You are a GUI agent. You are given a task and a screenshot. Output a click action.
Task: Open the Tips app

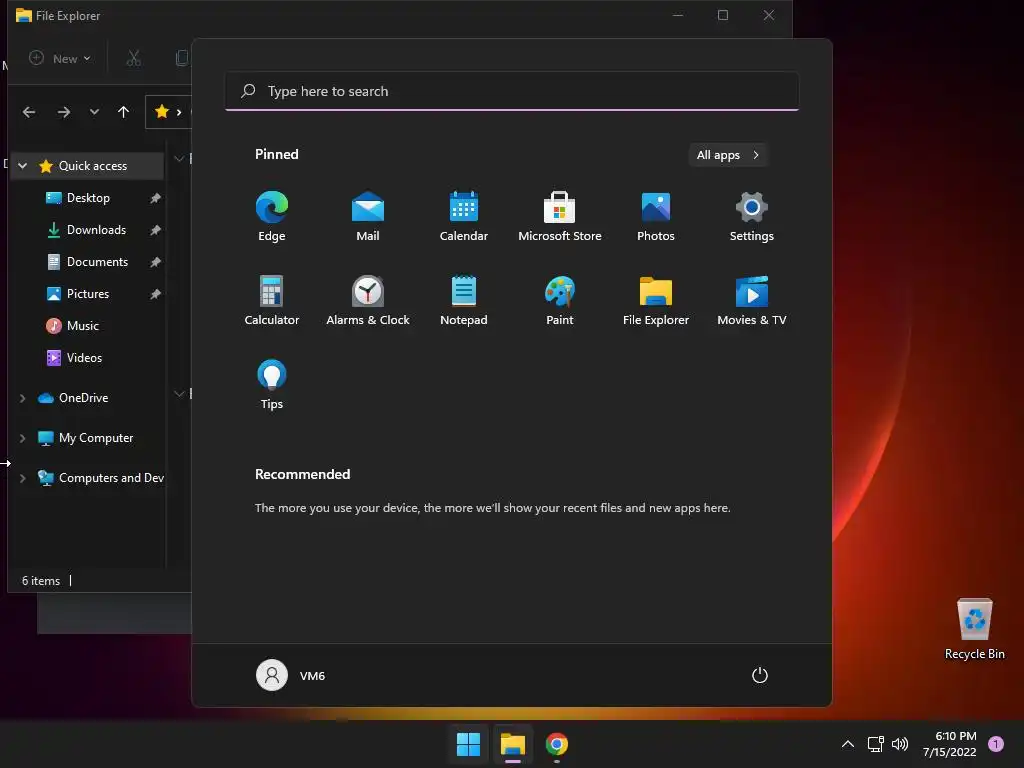coord(272,385)
